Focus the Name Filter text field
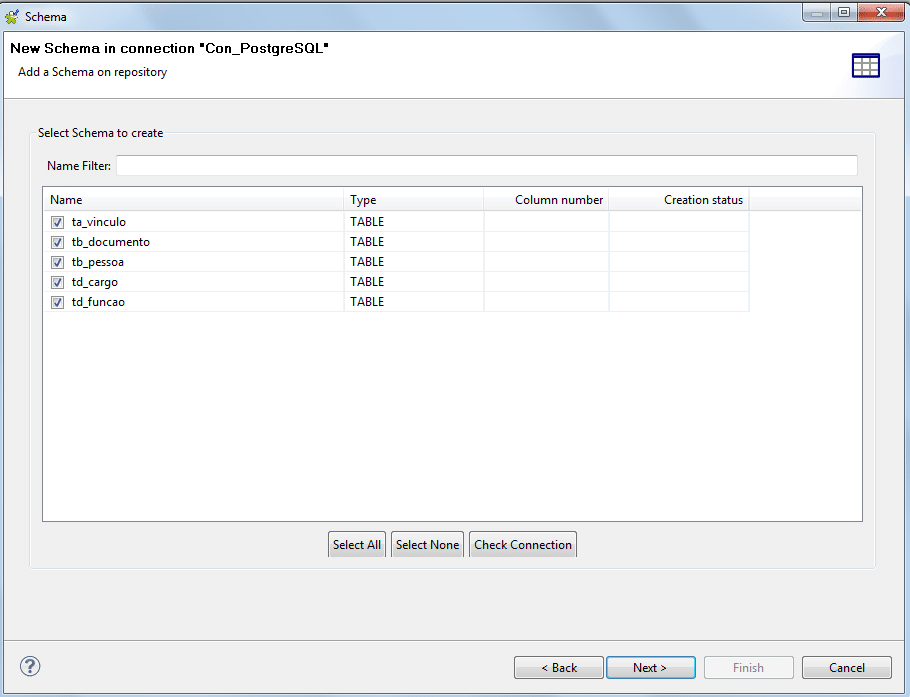 (486, 166)
